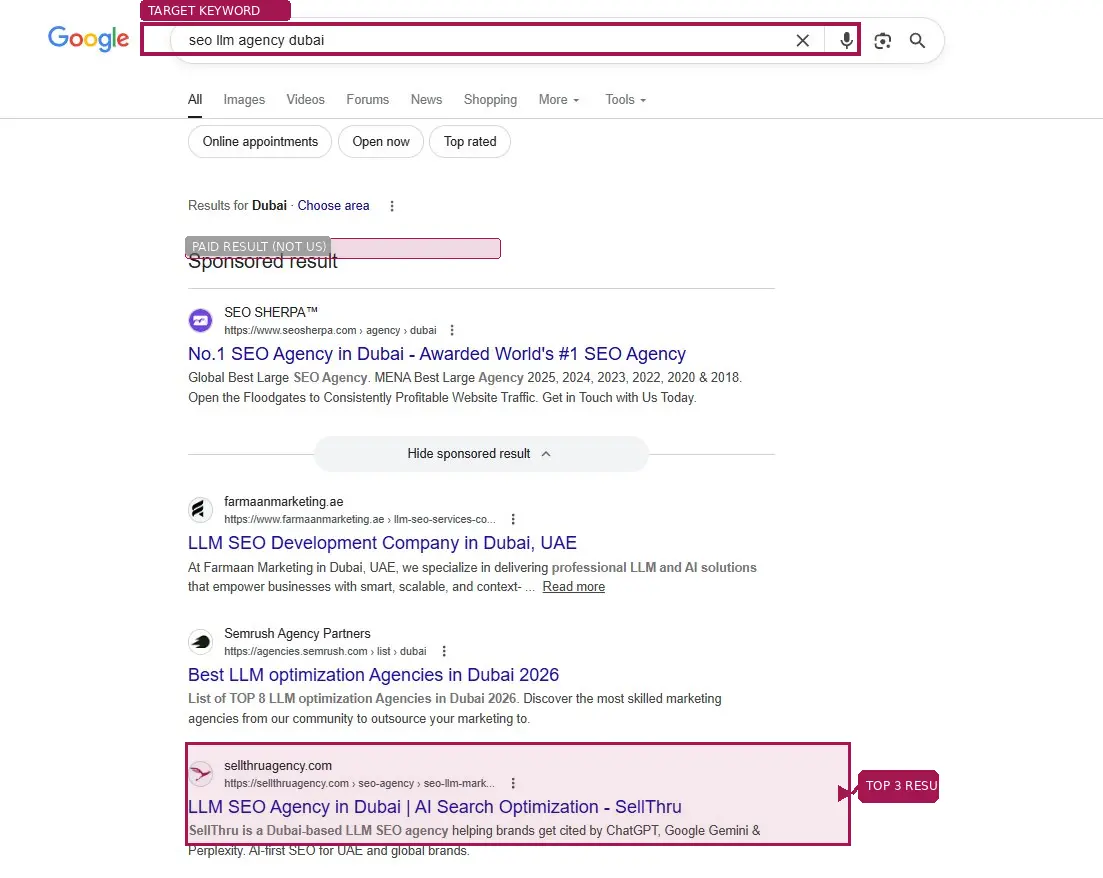
Task: Open the Google logo homepage link
Action: (x=89, y=39)
